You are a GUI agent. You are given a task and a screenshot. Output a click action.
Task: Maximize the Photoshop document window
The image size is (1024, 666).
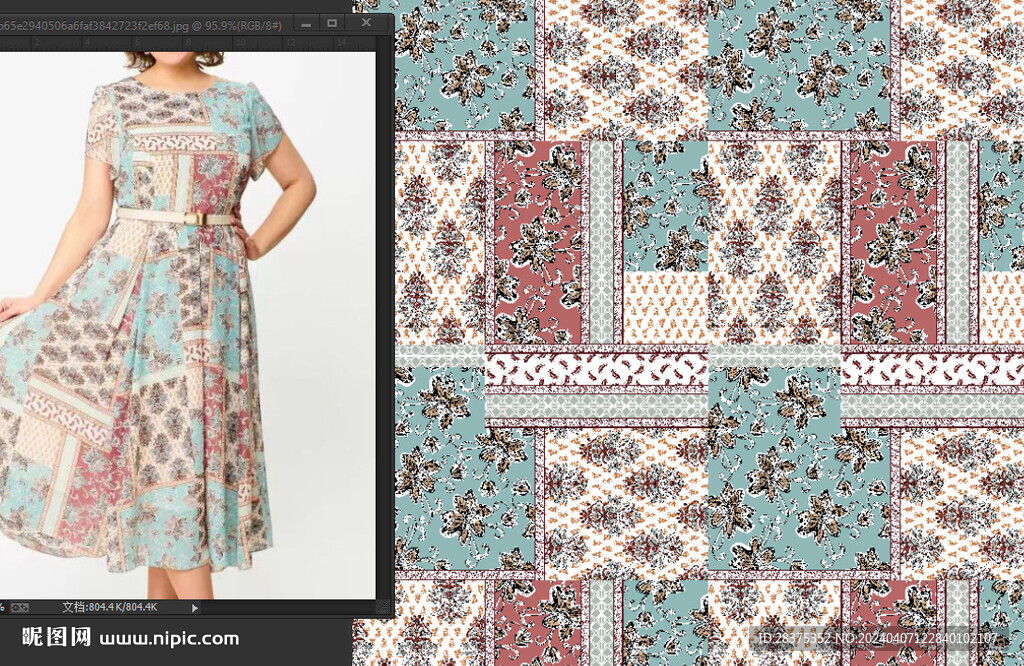[332, 24]
